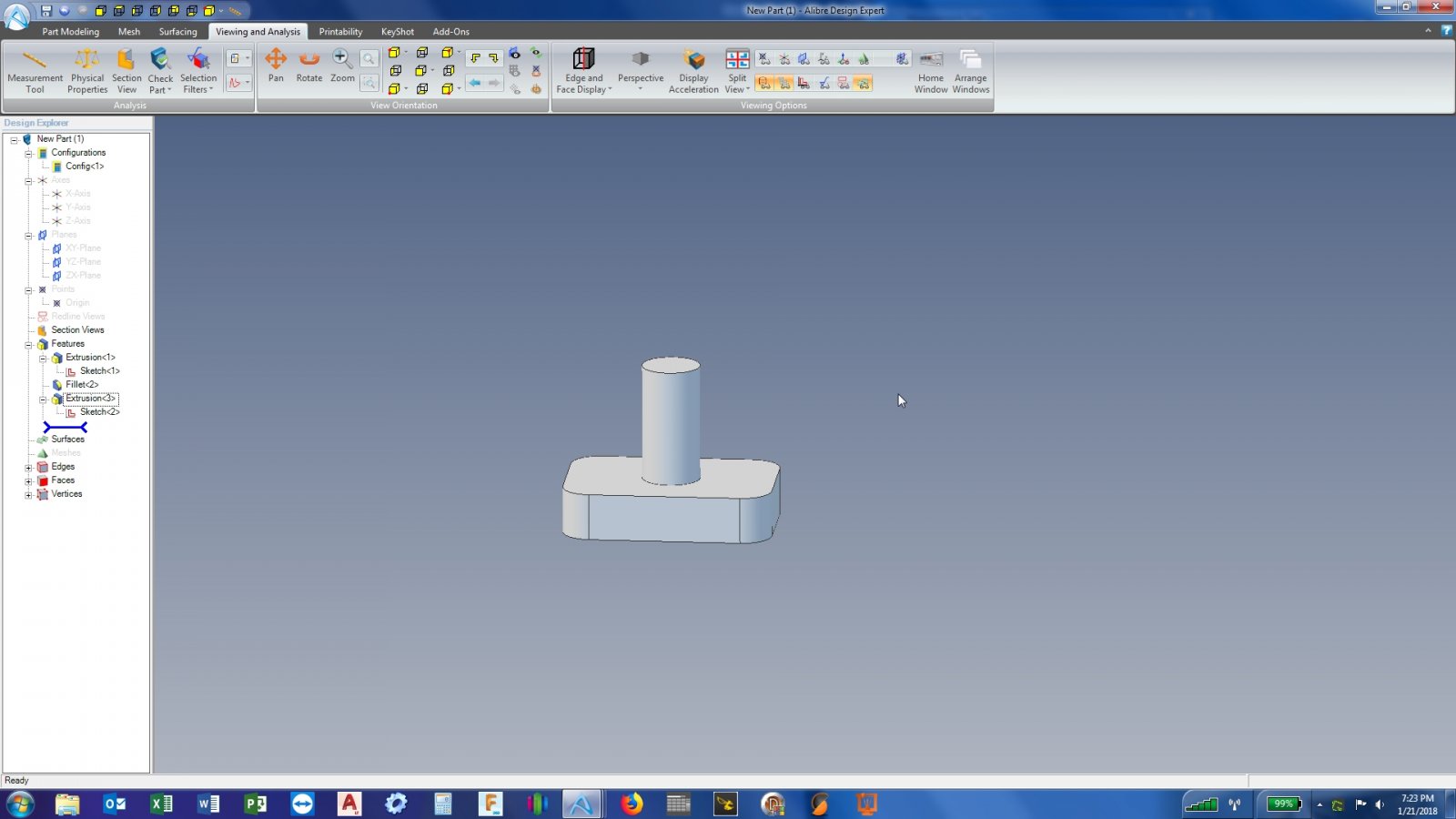
Task: Select Surfaces tree item
Action: pyautogui.click(x=67, y=440)
